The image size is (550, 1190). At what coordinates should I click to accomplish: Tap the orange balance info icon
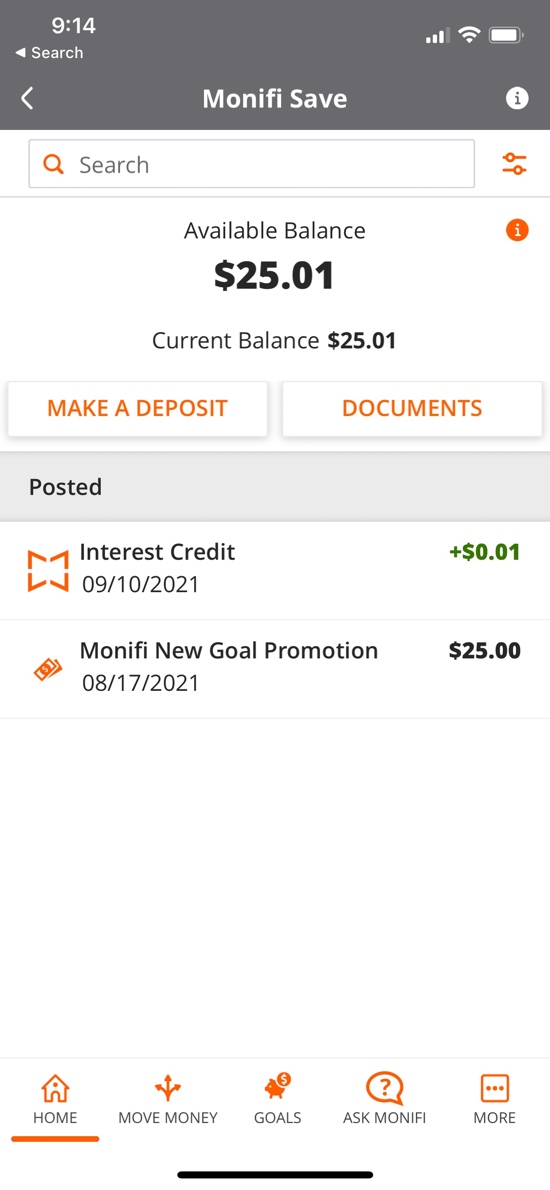pos(517,230)
